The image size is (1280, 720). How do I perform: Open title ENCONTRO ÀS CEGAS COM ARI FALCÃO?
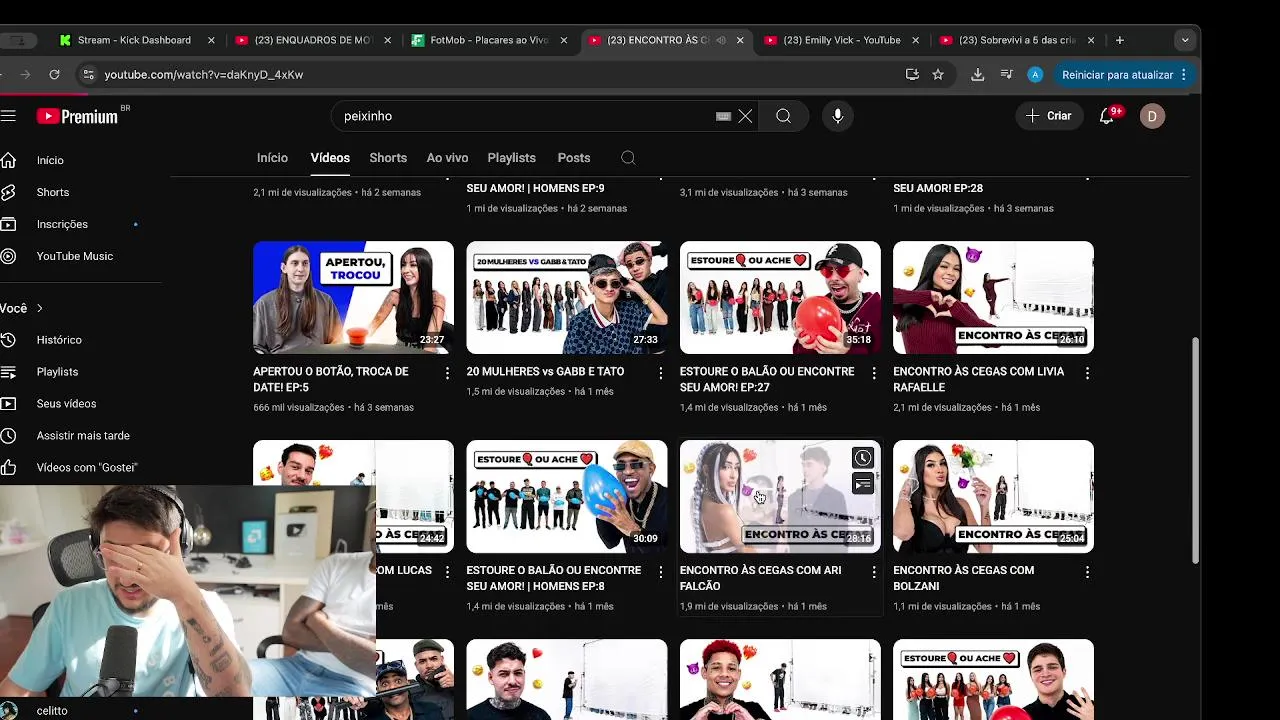tap(760, 578)
